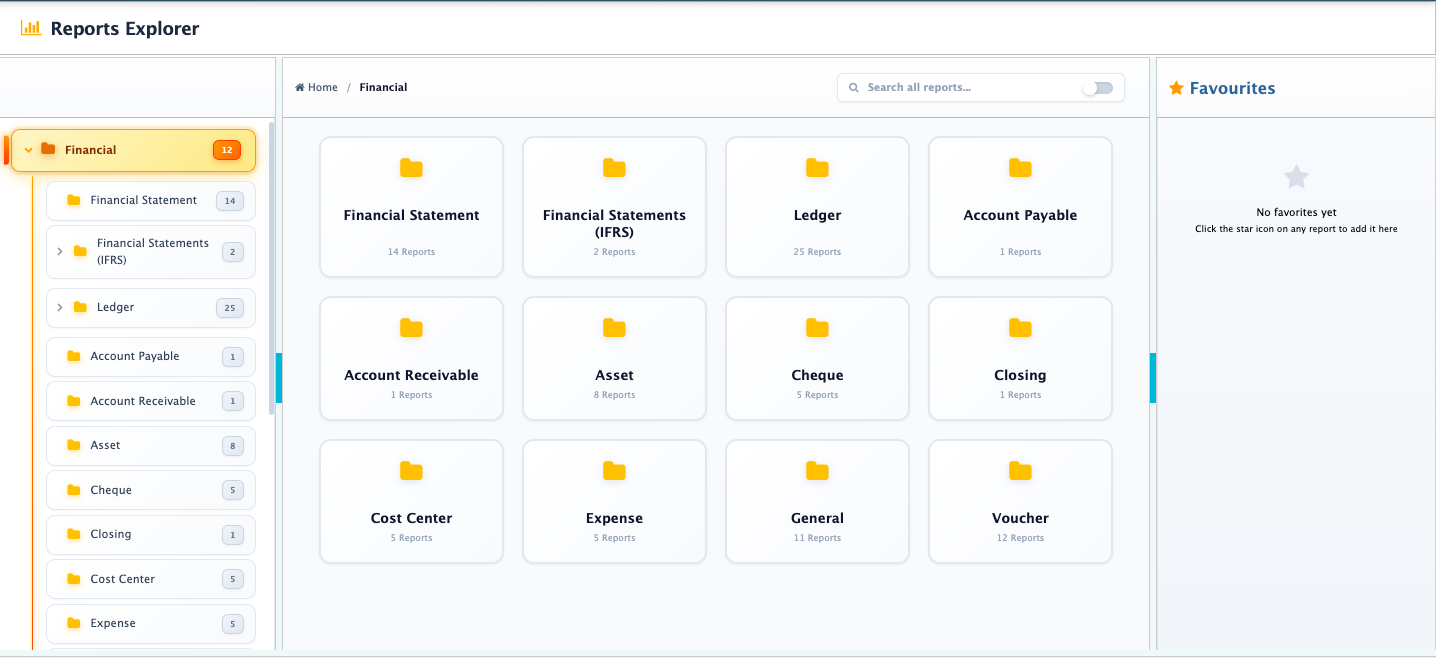Click '11 Reports' text on General card
The width and height of the screenshot is (1436, 658).
point(817,538)
